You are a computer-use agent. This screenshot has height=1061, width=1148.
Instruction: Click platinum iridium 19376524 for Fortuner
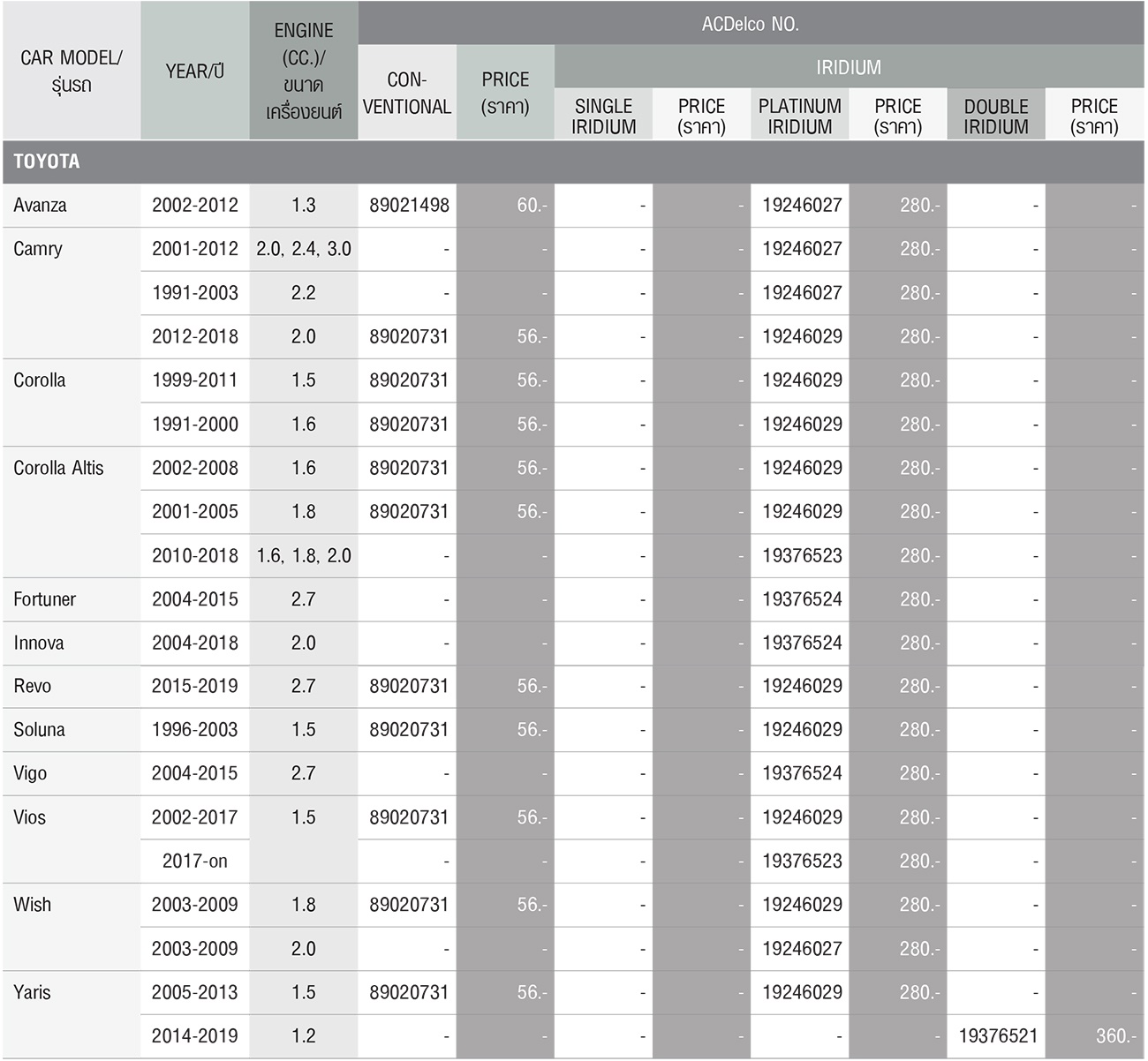(x=802, y=599)
